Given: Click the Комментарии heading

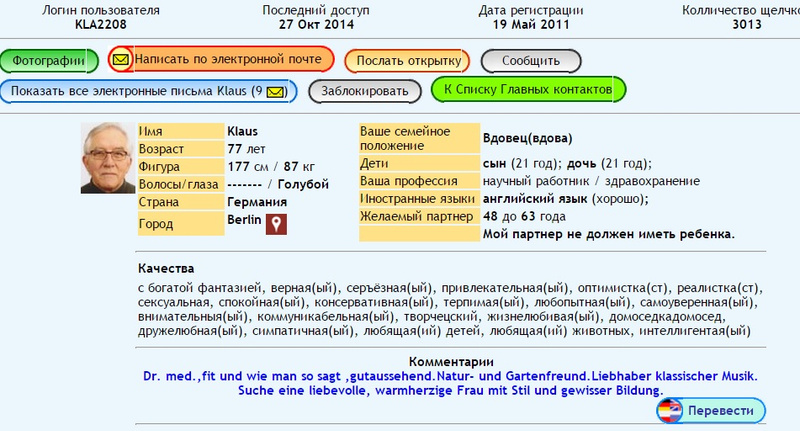Looking at the screenshot, I should [451, 362].
